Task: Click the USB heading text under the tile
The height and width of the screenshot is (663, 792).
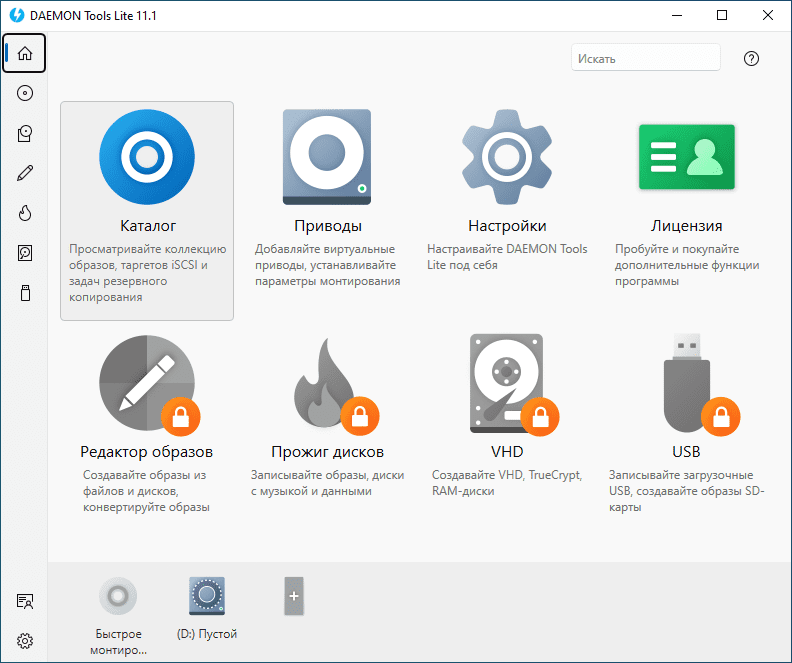Action: [x=686, y=451]
